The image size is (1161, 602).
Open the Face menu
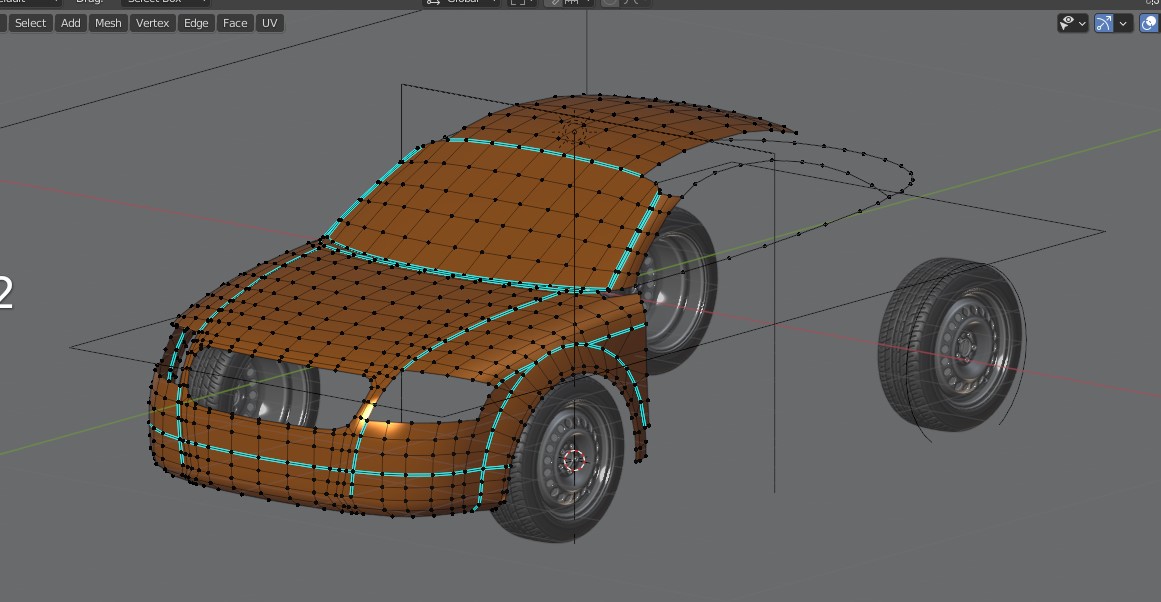pyautogui.click(x=235, y=23)
